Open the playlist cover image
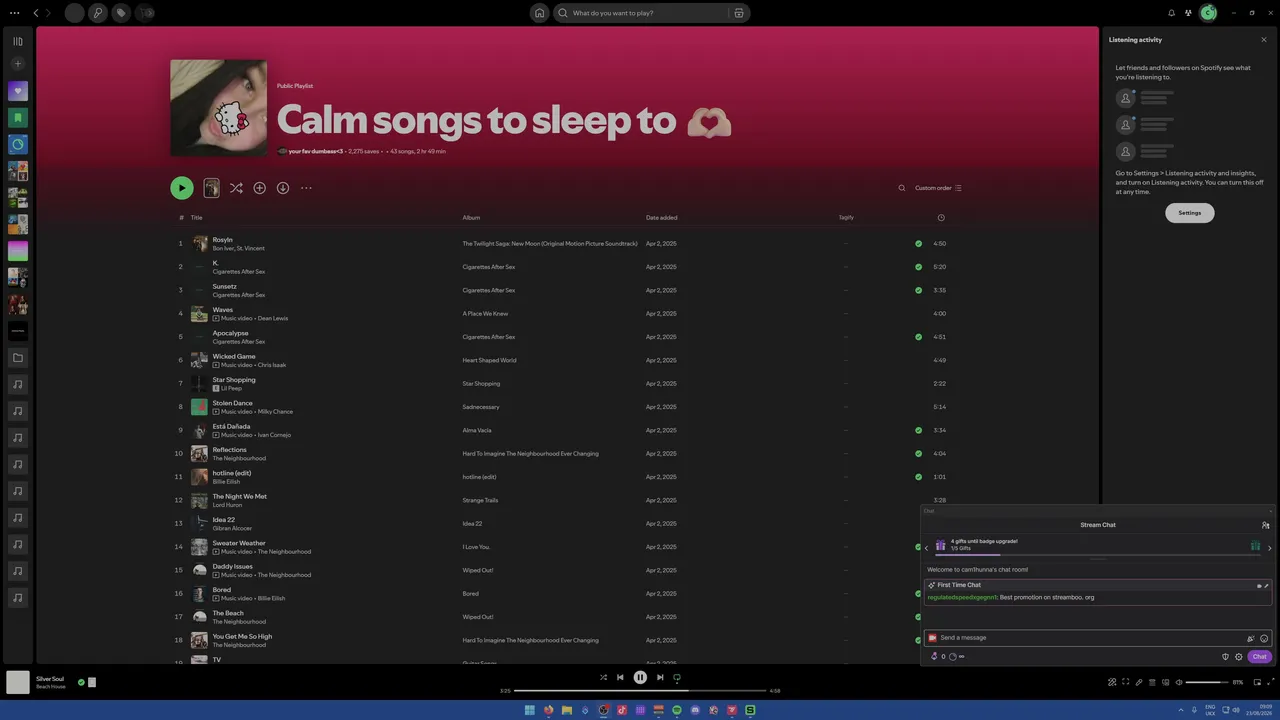The image size is (1280, 720). 218,108
